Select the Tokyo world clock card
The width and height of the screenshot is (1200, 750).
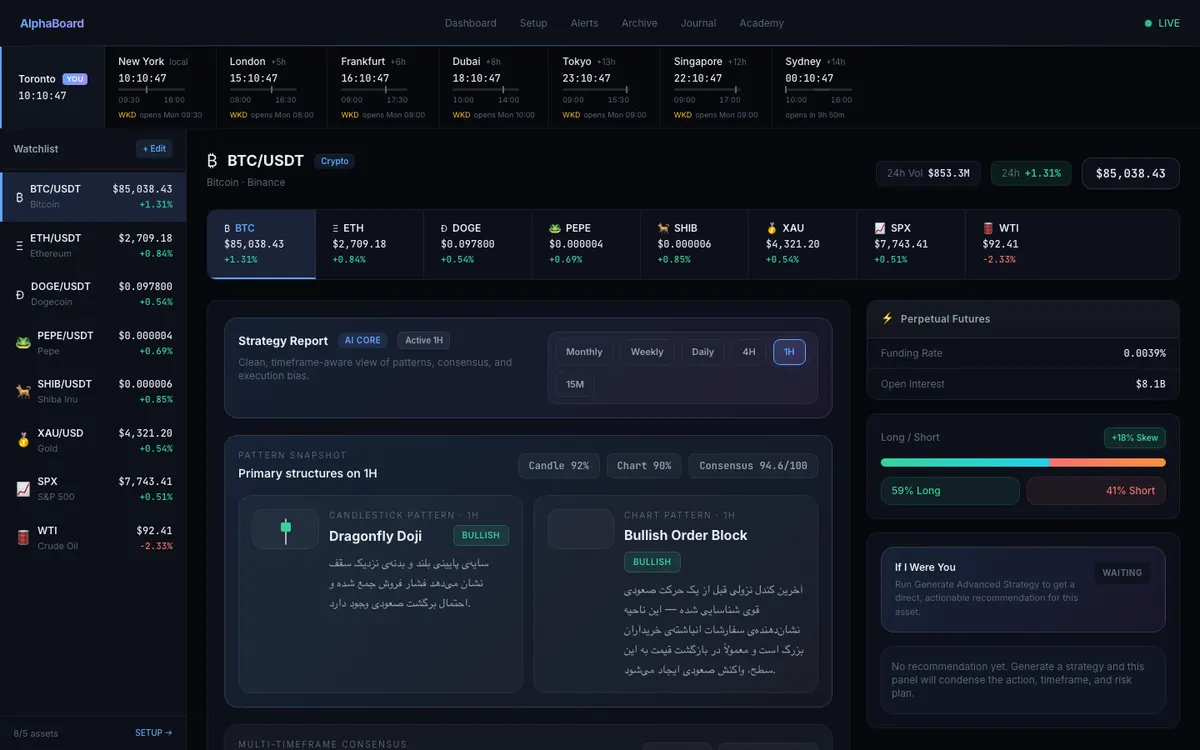tap(605, 87)
